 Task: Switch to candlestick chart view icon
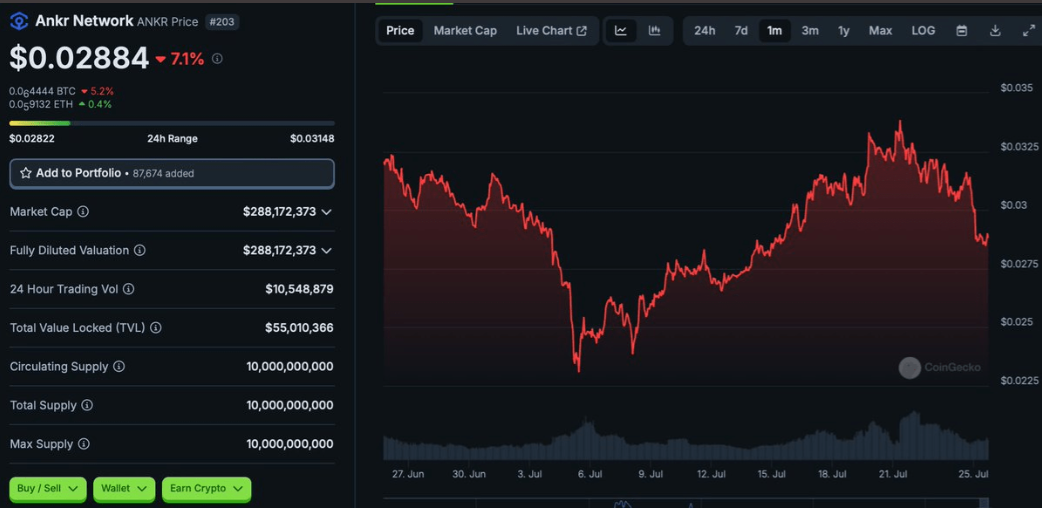655,31
